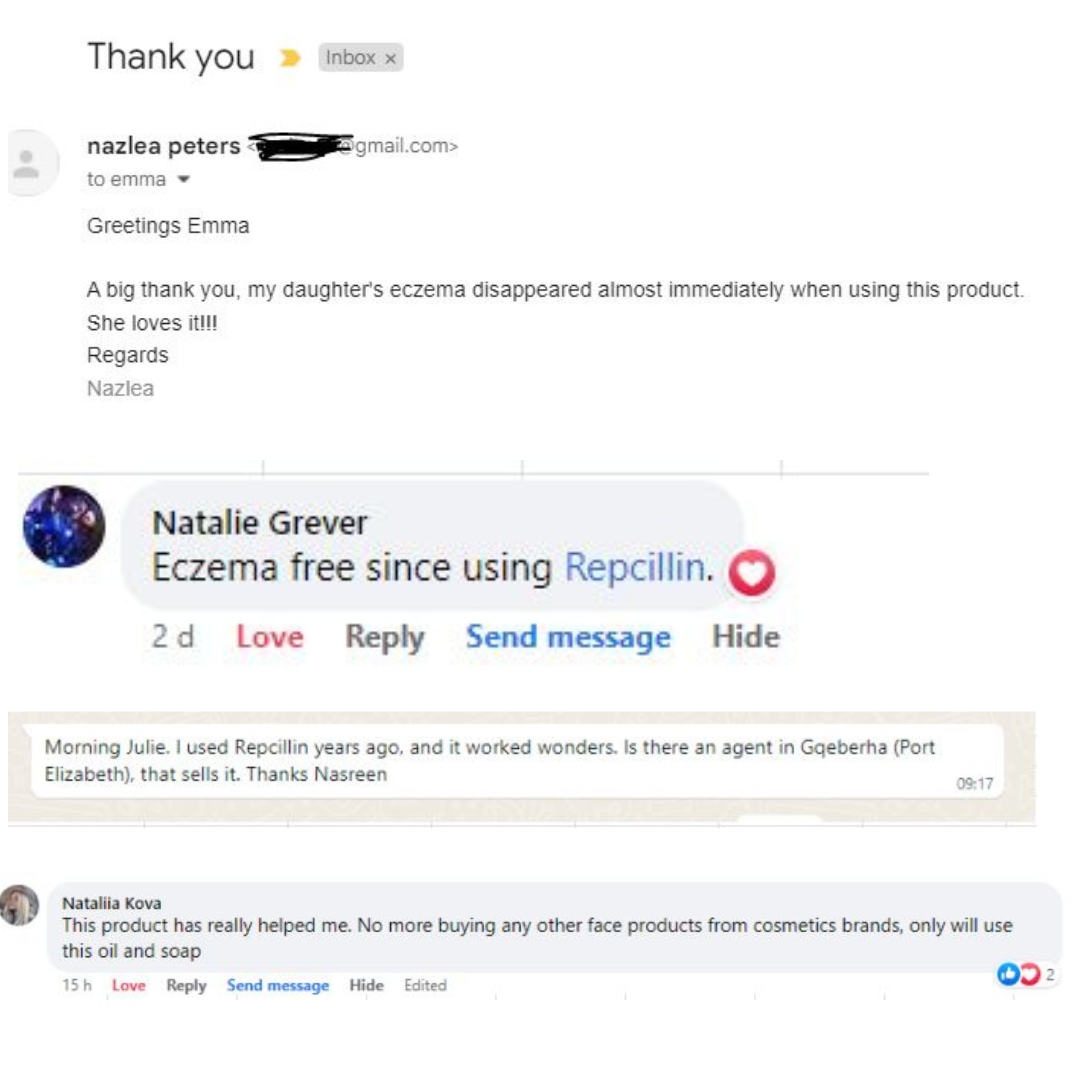Click the sender's grey avatar icon

click(x=27, y=163)
